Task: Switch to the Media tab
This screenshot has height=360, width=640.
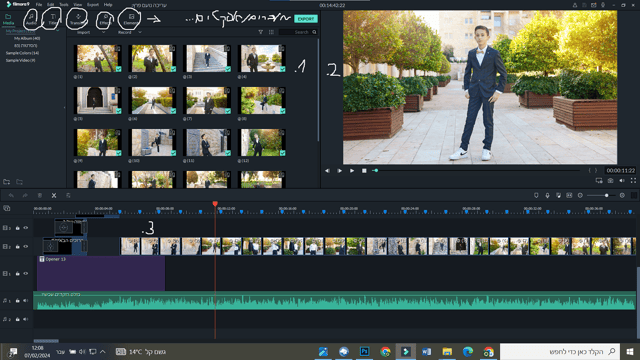Action: pyautogui.click(x=8, y=19)
